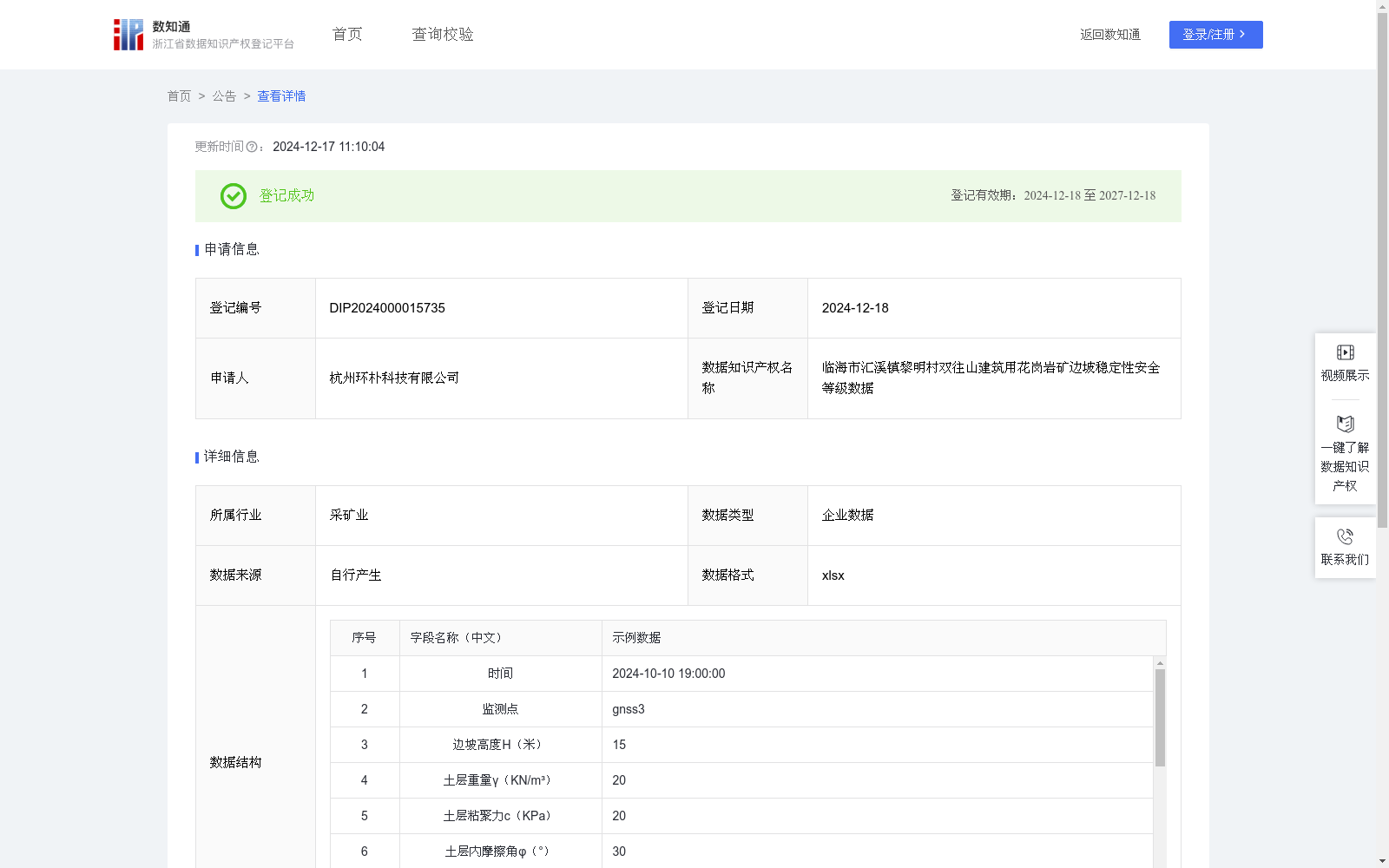
Task: Click the 序号 column header
Action: tap(364, 638)
